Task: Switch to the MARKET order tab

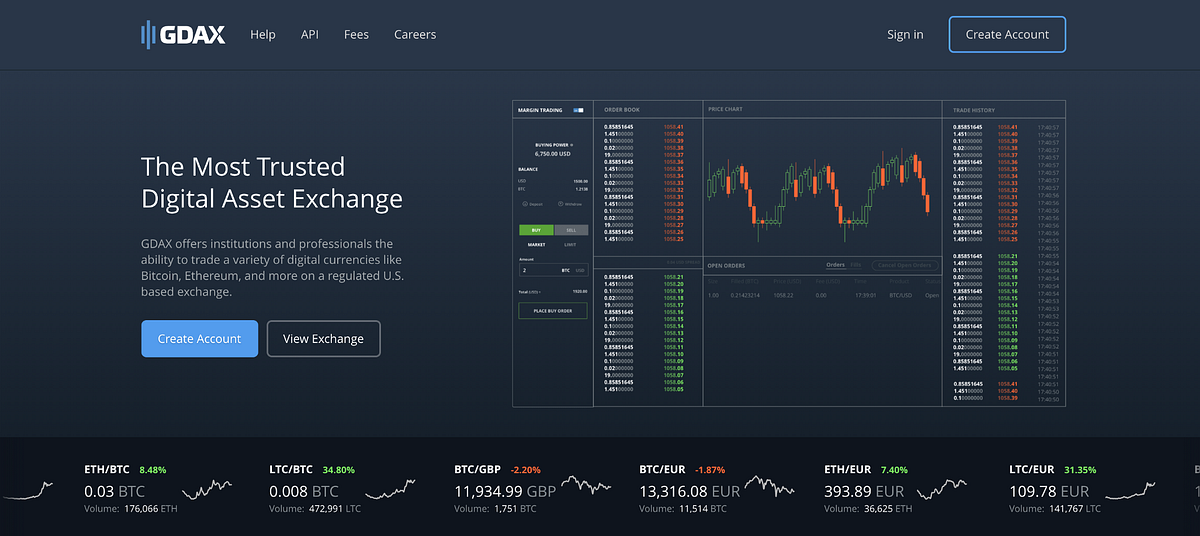Action: tap(536, 245)
